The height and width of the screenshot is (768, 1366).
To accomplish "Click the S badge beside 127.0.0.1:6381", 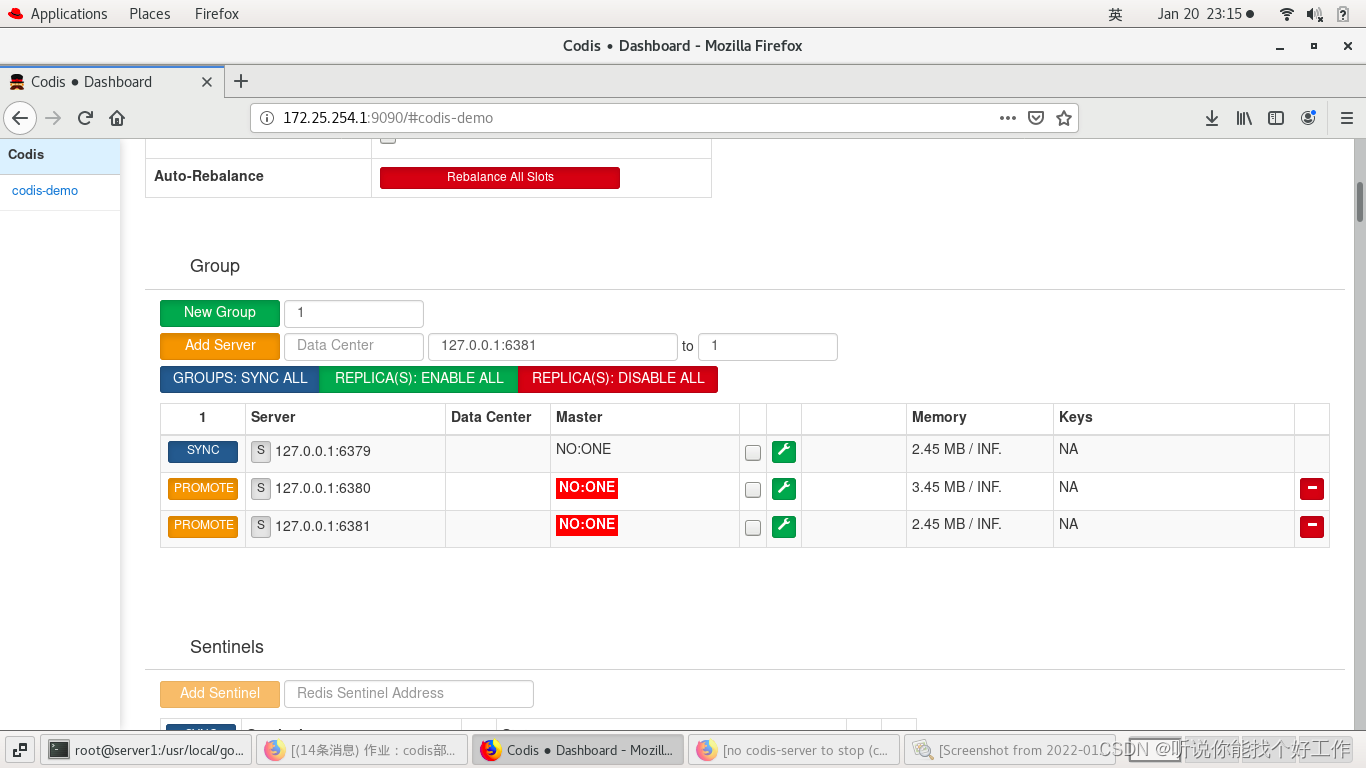I will point(261,526).
